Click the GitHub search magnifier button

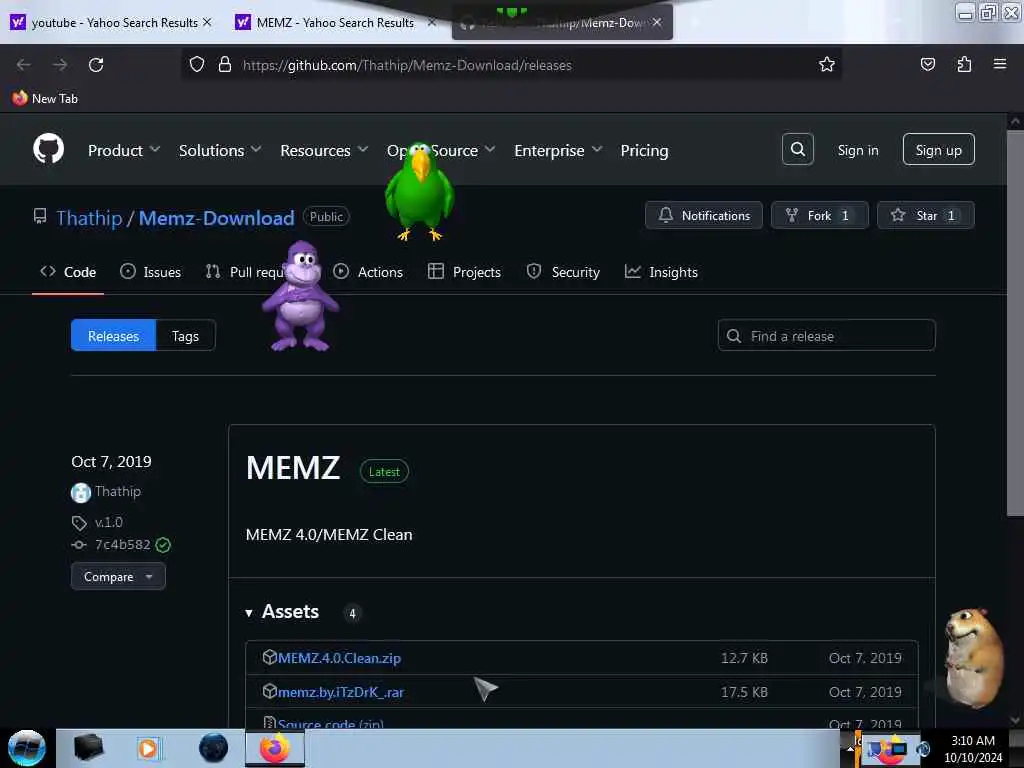coord(797,150)
